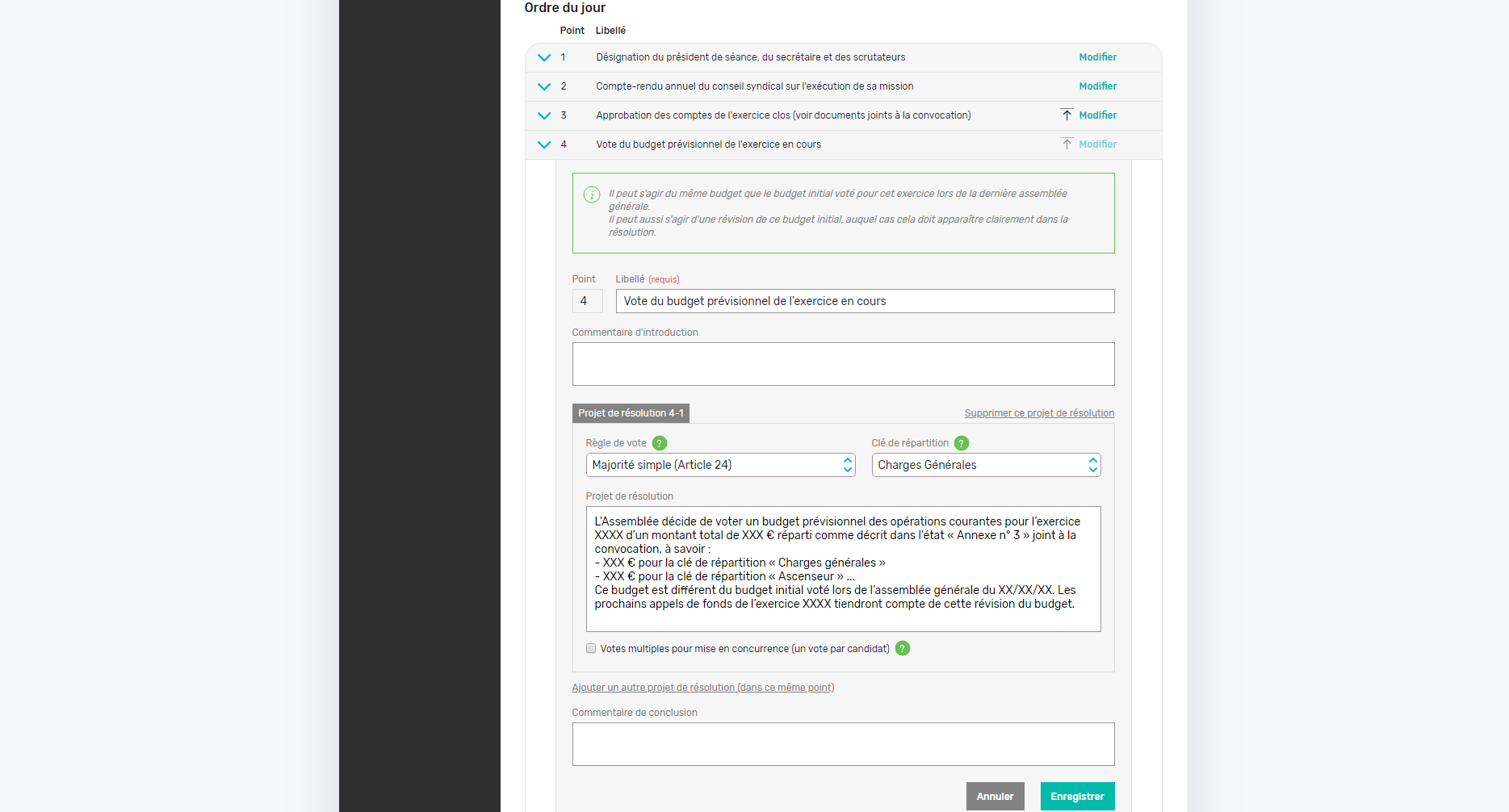Click Supprimer ce projet de résolution
Screen dimensions: 1509x812
click(x=1039, y=413)
